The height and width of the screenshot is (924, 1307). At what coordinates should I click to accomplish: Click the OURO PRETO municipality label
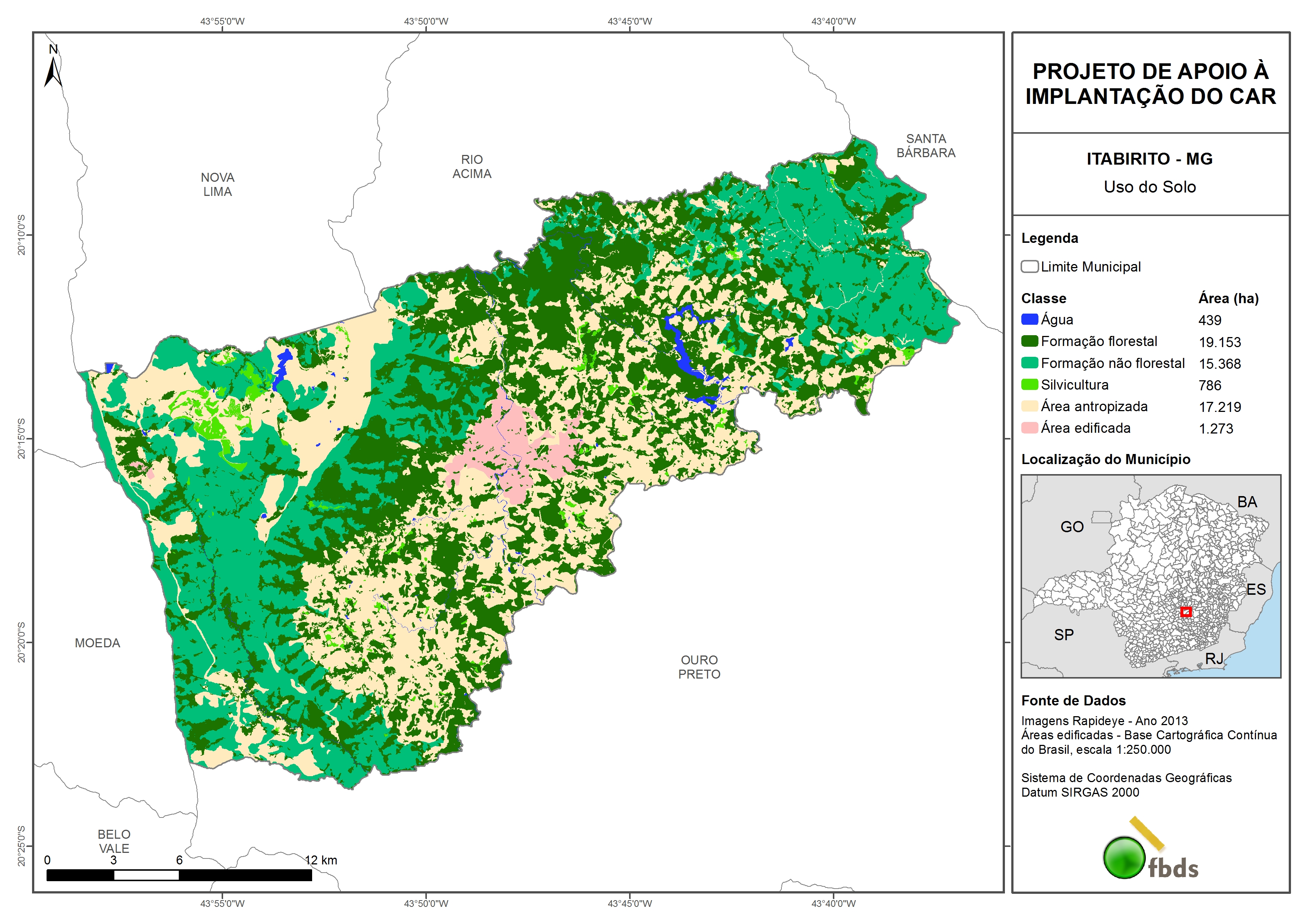click(699, 667)
